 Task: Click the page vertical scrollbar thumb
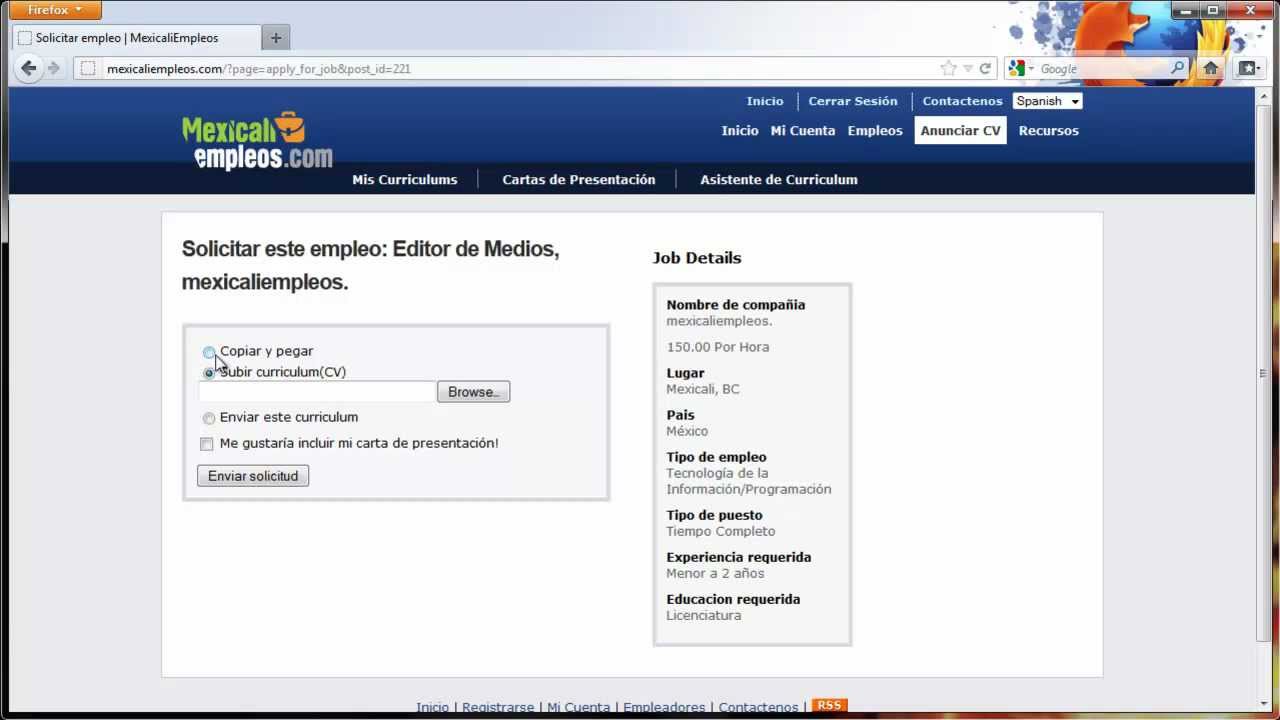(1263, 372)
